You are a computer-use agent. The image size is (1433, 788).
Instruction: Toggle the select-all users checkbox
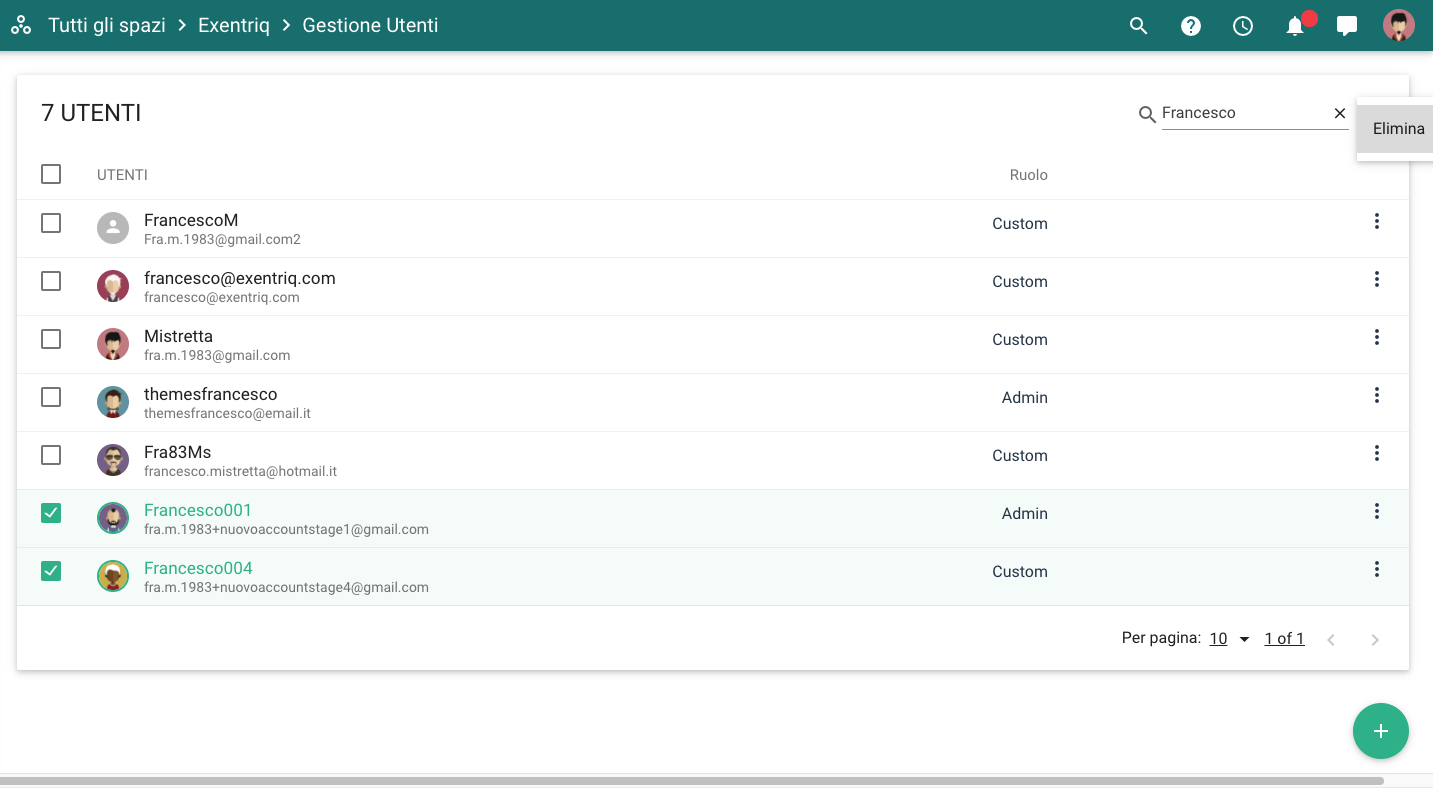[51, 174]
